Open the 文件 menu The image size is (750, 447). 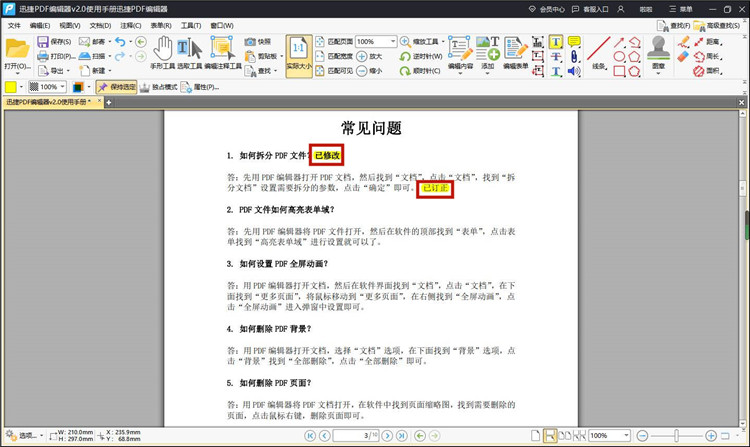coord(14,25)
